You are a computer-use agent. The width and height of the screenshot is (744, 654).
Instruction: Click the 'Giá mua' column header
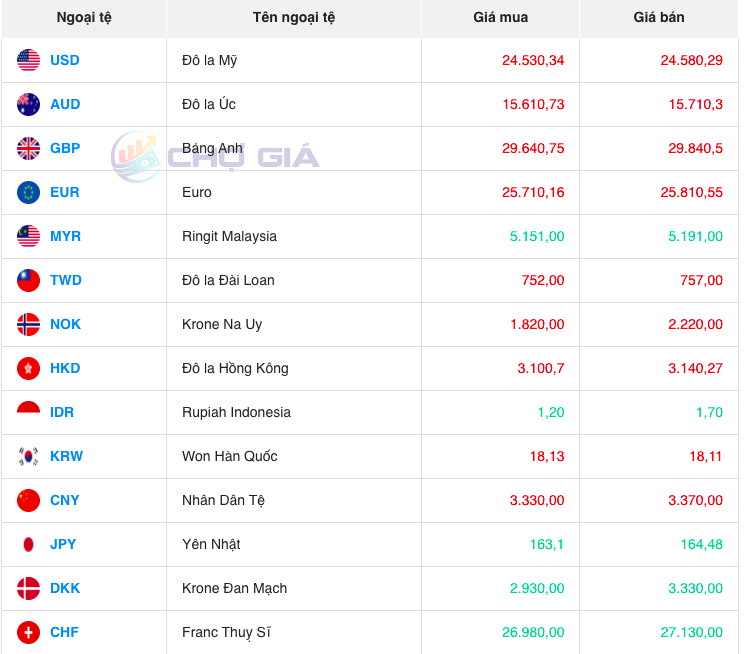500,18
